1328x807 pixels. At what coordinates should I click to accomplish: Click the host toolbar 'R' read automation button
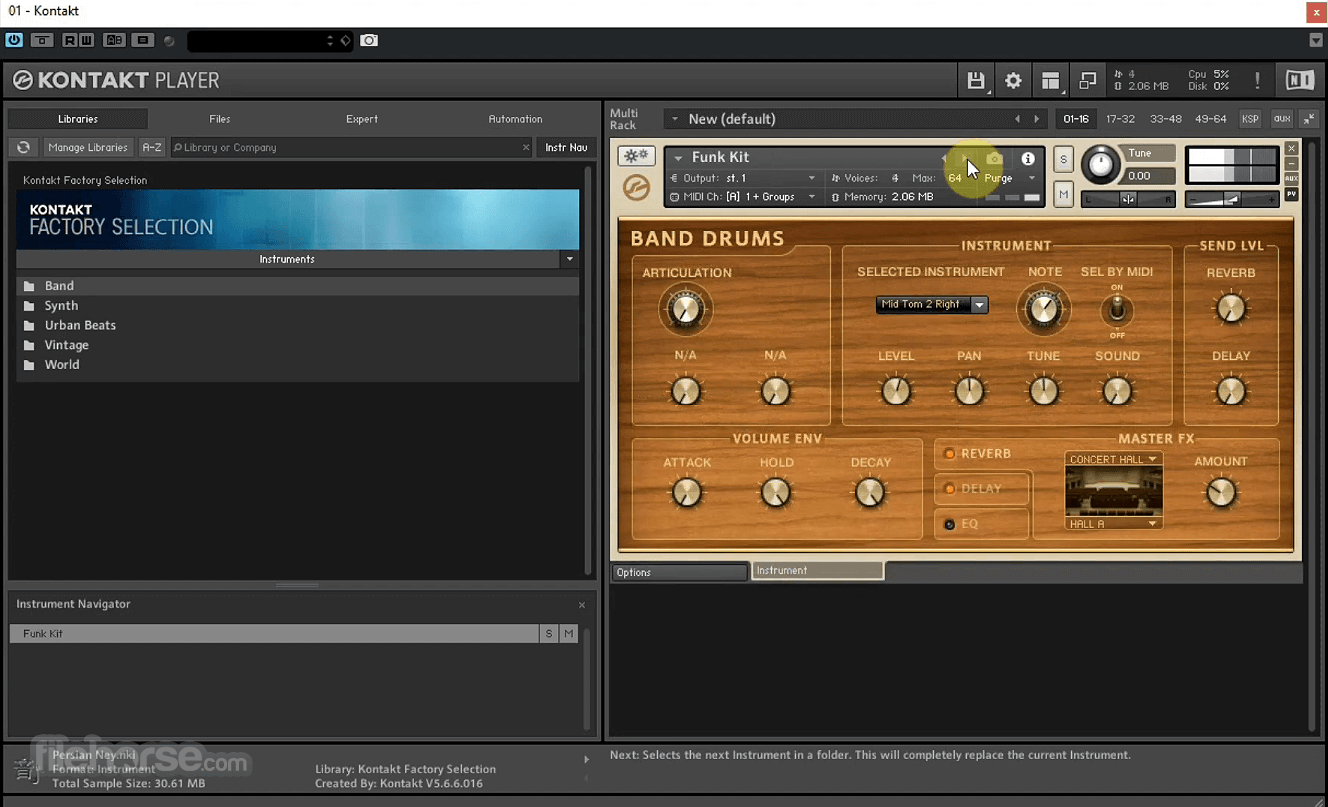70,40
